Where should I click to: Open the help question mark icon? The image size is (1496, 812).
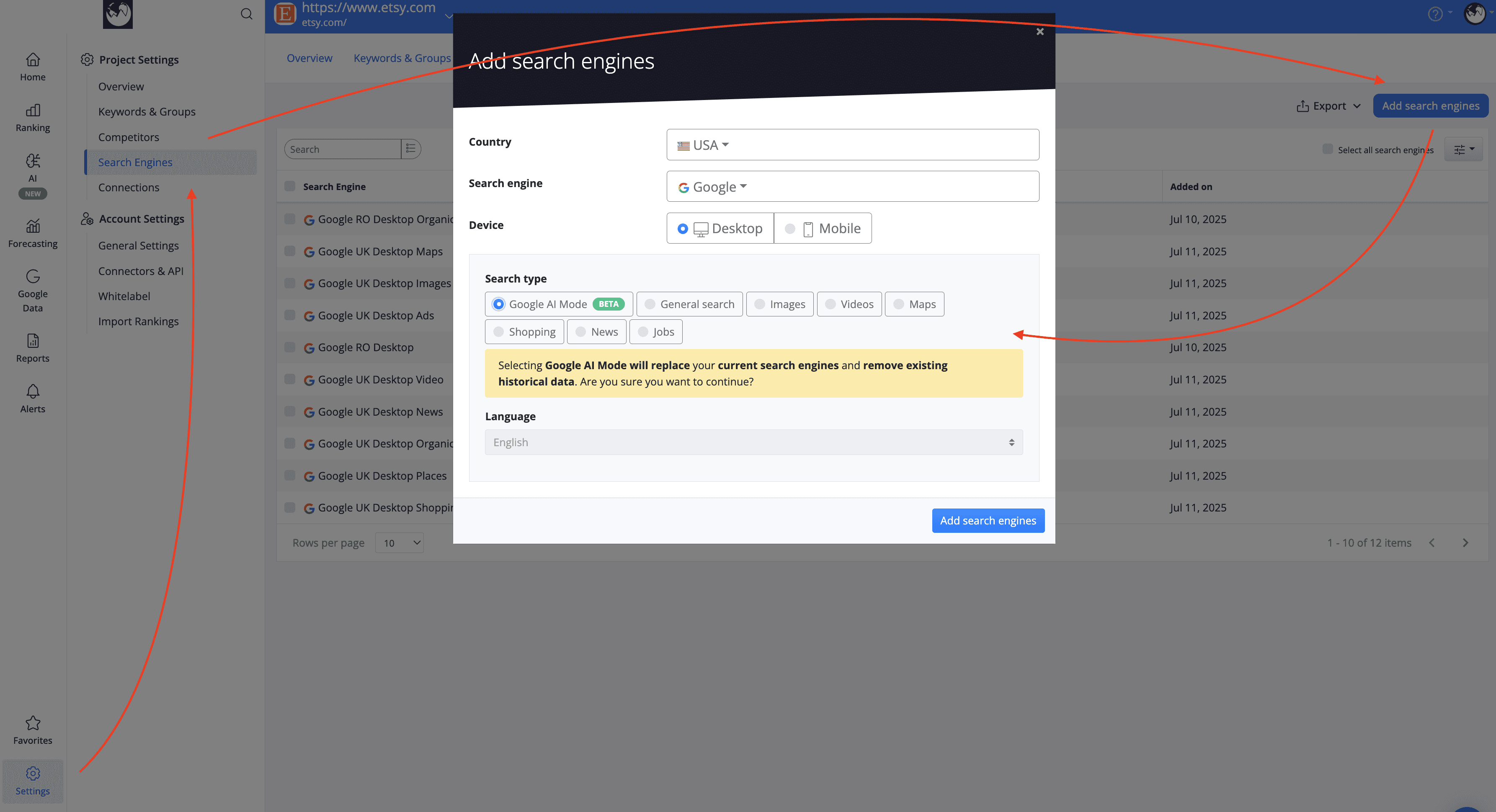pyautogui.click(x=1435, y=14)
